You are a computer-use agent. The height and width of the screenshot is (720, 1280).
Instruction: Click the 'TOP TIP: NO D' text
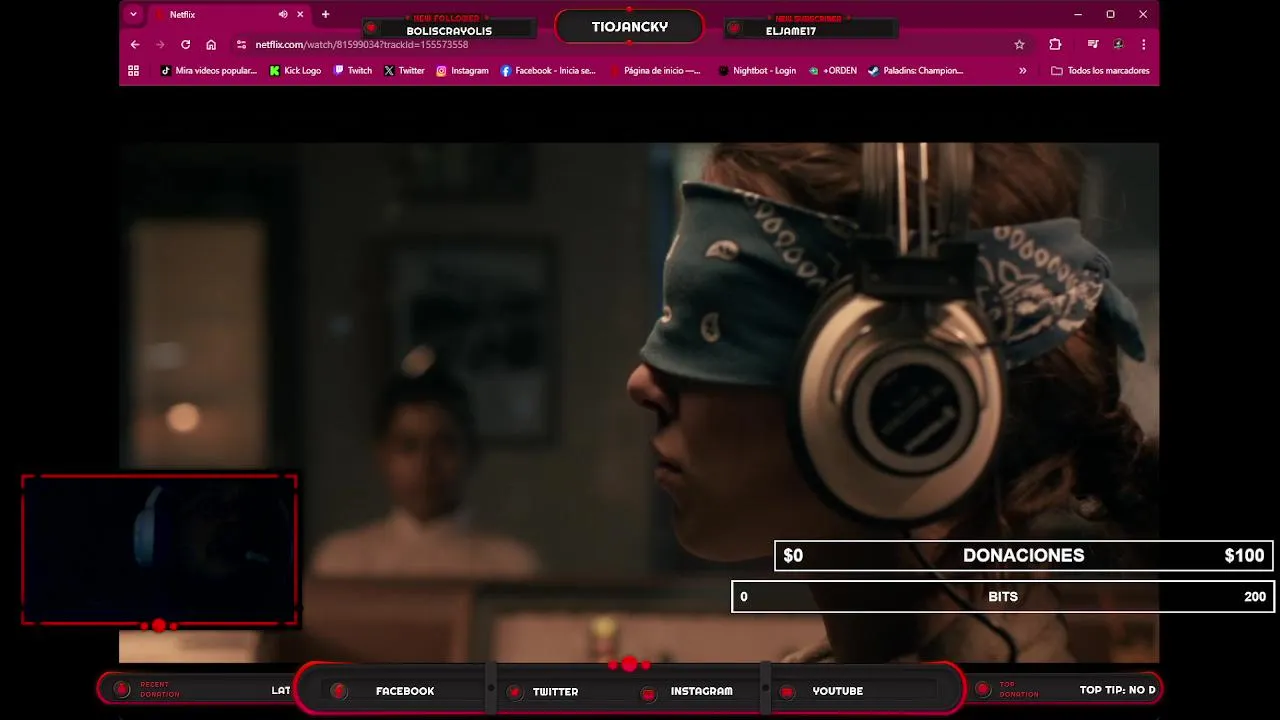1117,690
